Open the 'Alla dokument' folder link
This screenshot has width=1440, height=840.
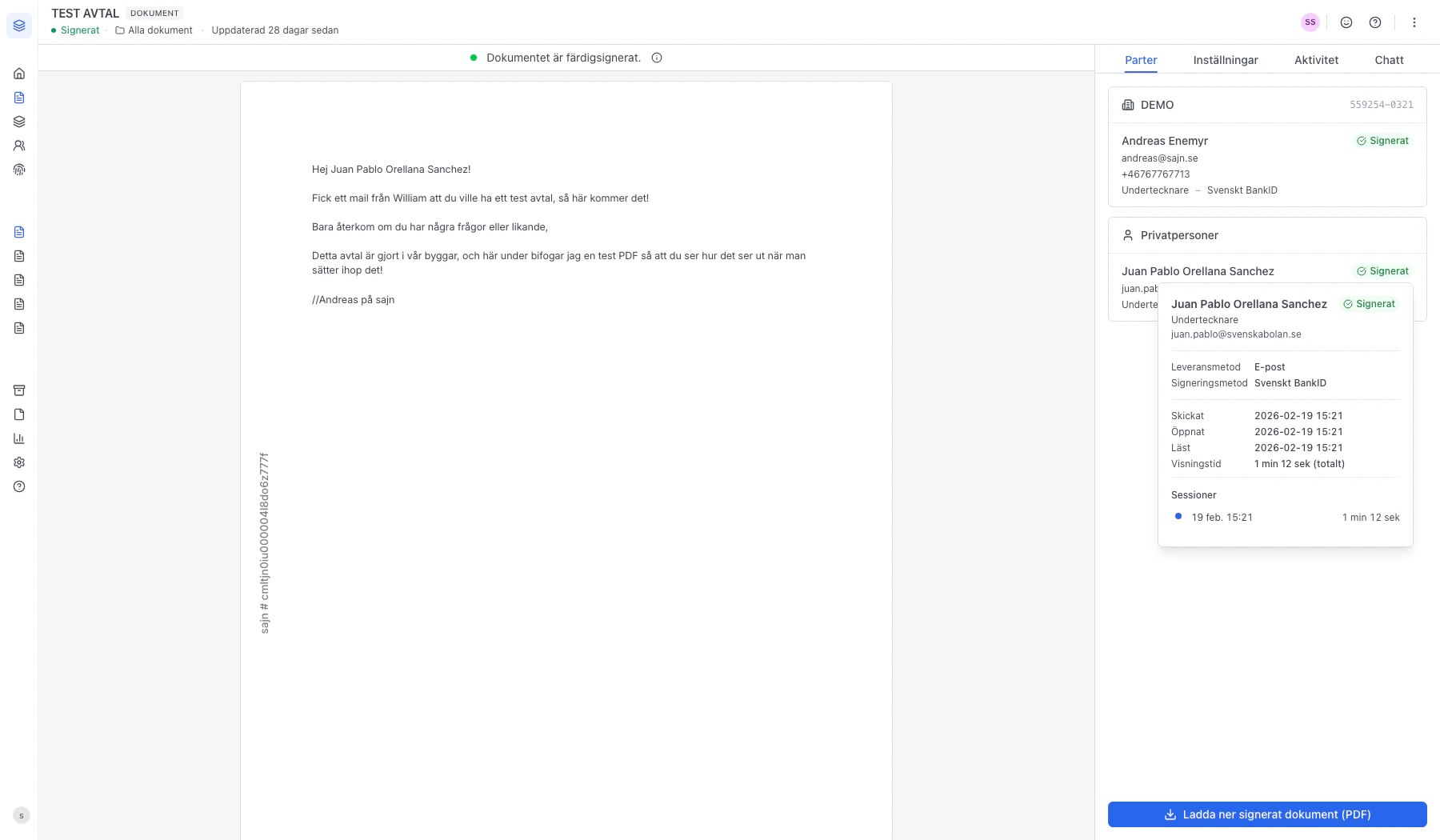154,30
